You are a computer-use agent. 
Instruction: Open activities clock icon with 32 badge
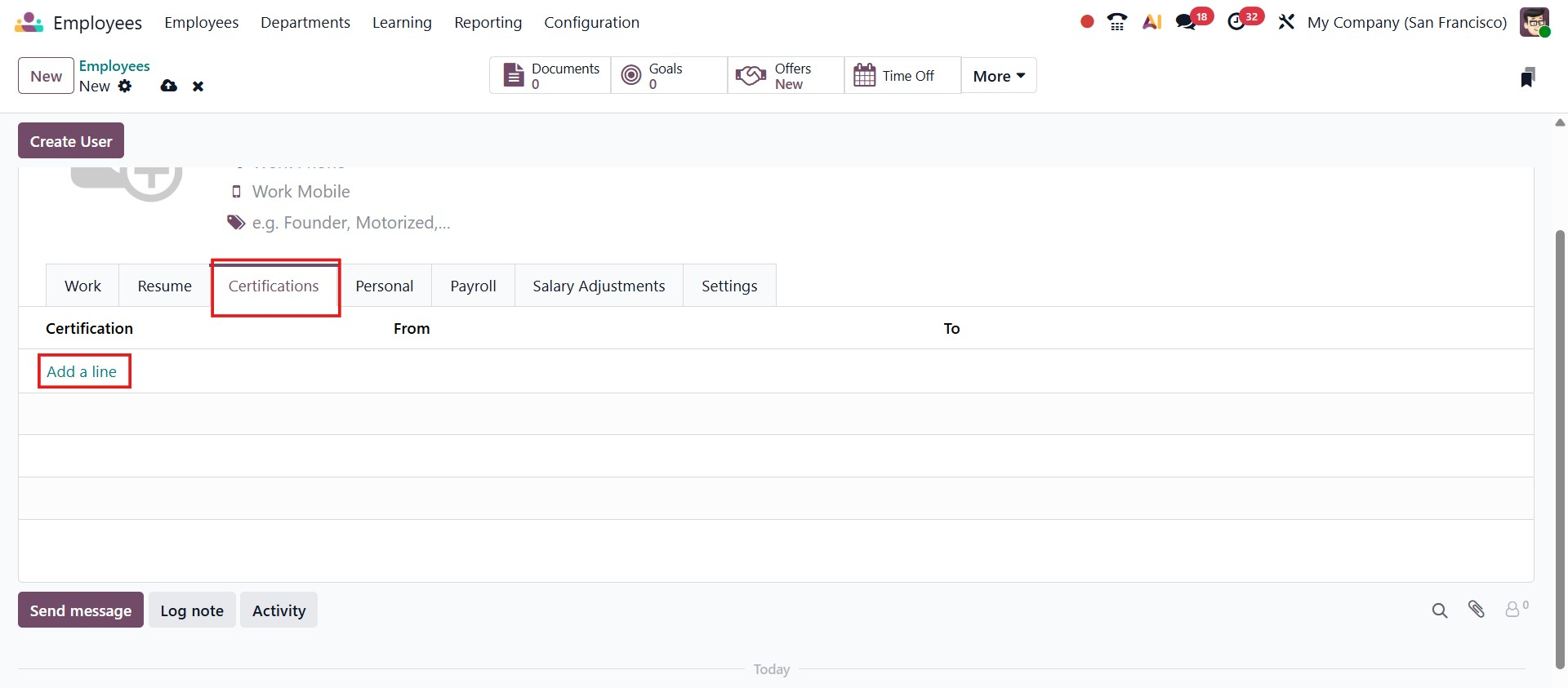point(1237,22)
